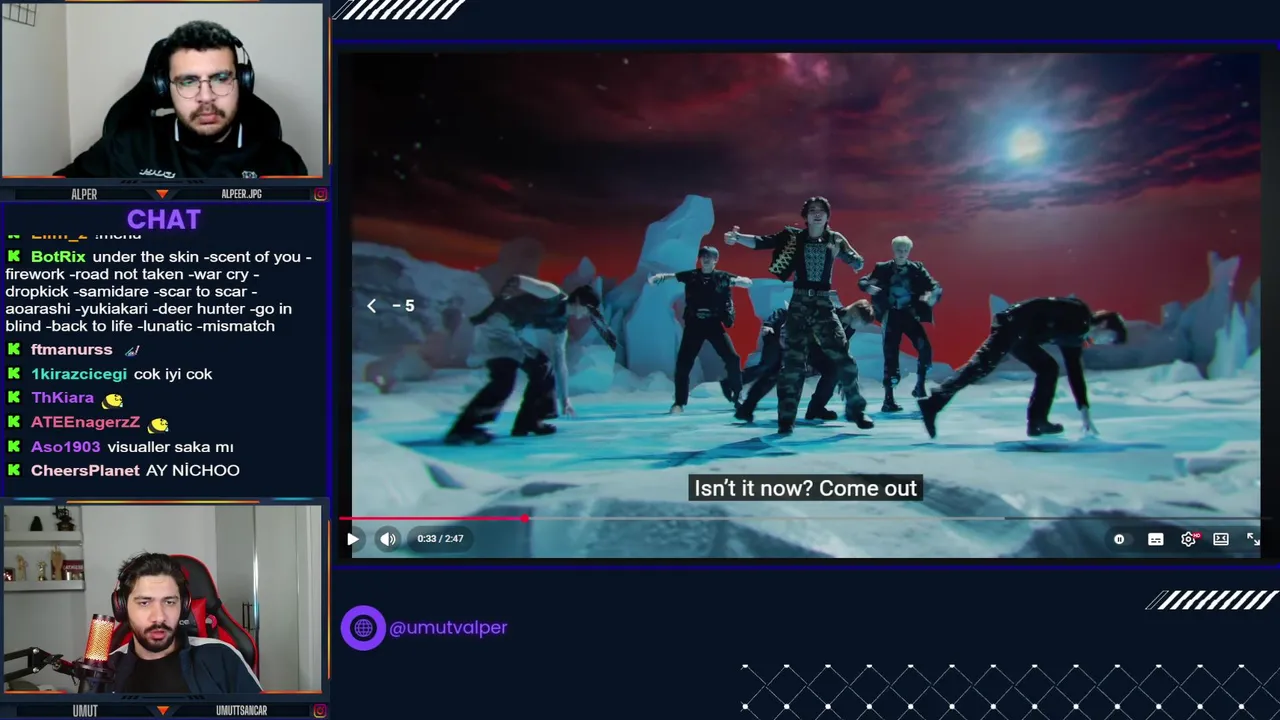
Task: Click the ThKiara username in chat
Action: coord(63,398)
